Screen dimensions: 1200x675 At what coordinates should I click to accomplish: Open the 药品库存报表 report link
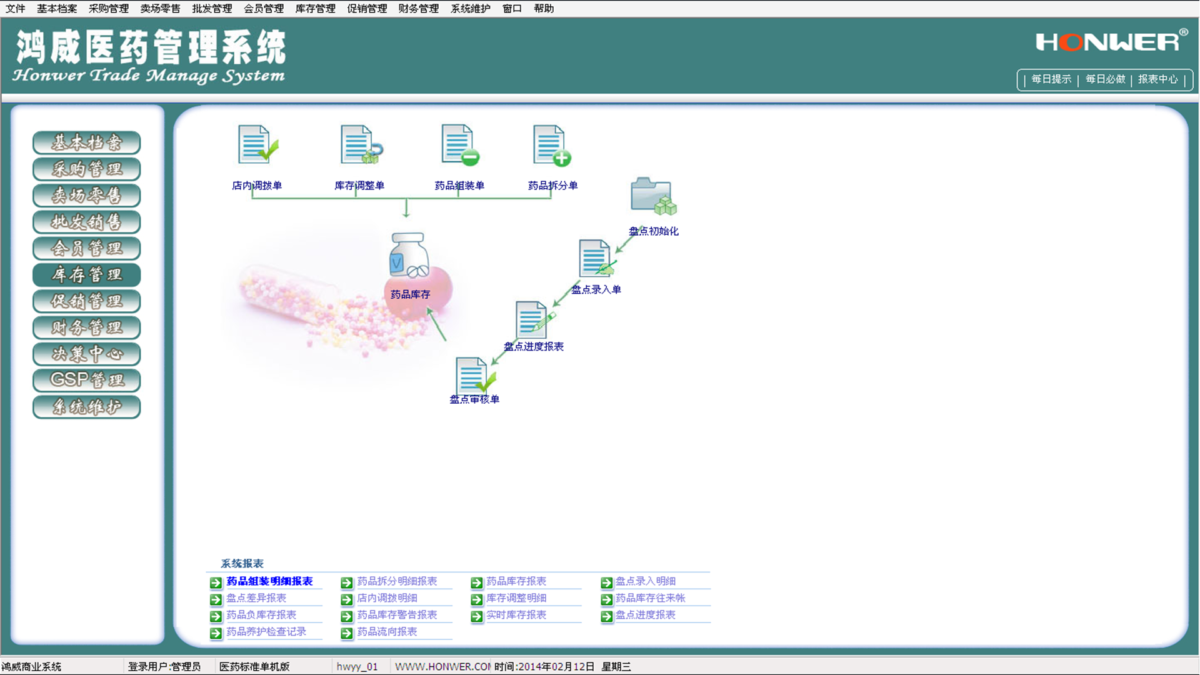pos(516,581)
